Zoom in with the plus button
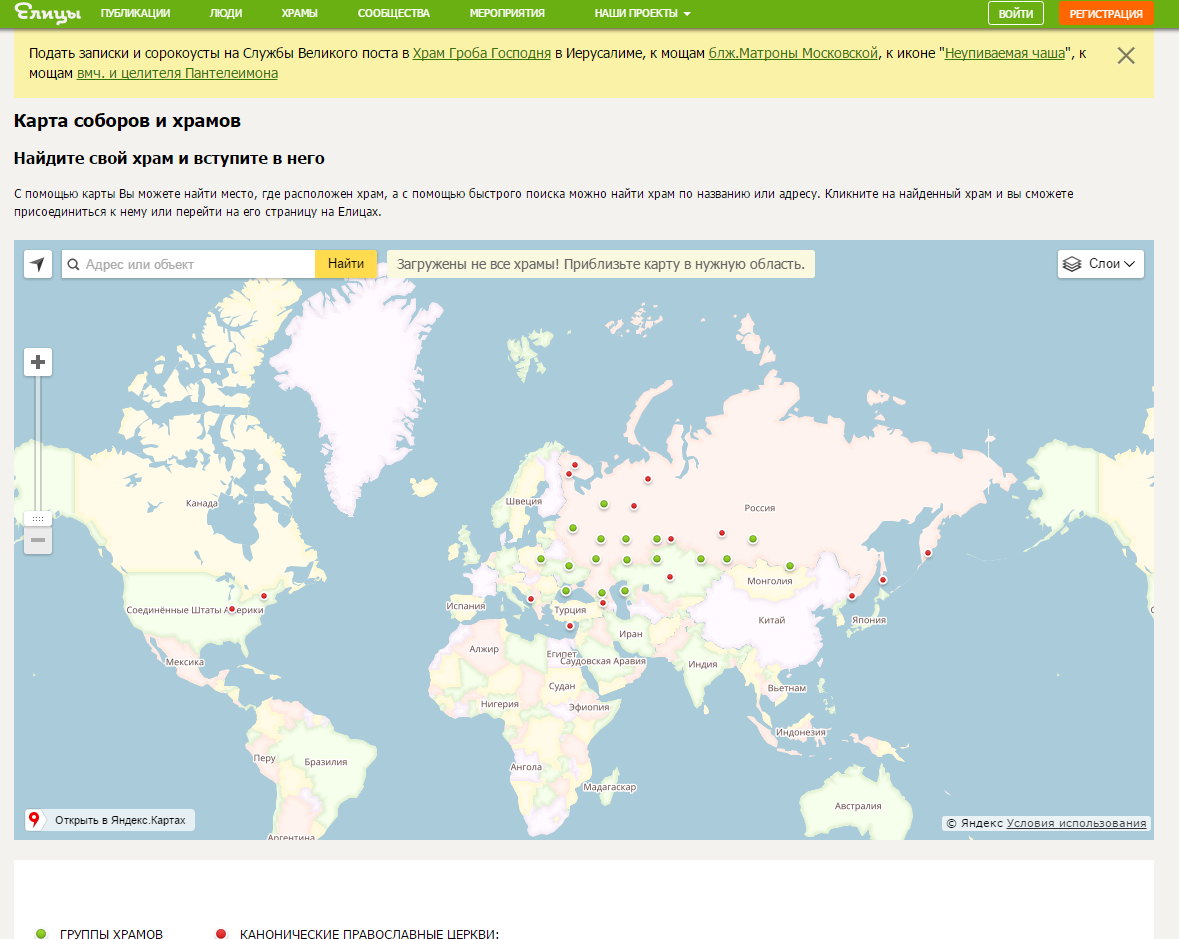Image resolution: width=1179 pixels, height=939 pixels. 38,362
